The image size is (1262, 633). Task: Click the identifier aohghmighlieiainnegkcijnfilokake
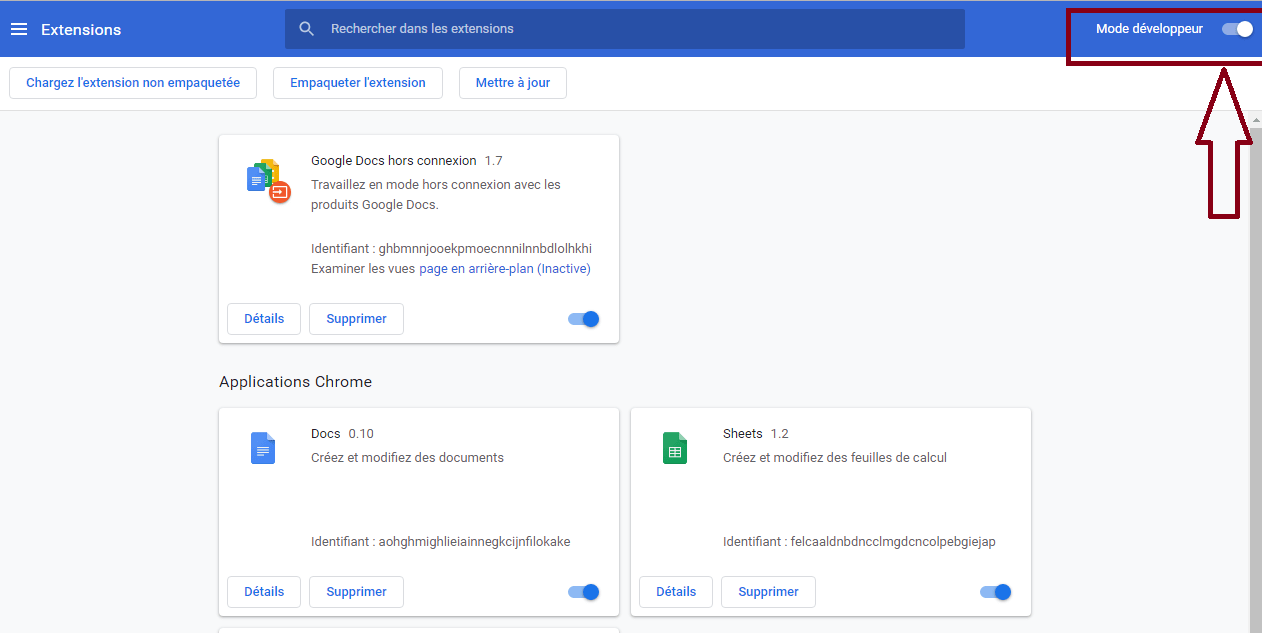pyautogui.click(x=474, y=542)
